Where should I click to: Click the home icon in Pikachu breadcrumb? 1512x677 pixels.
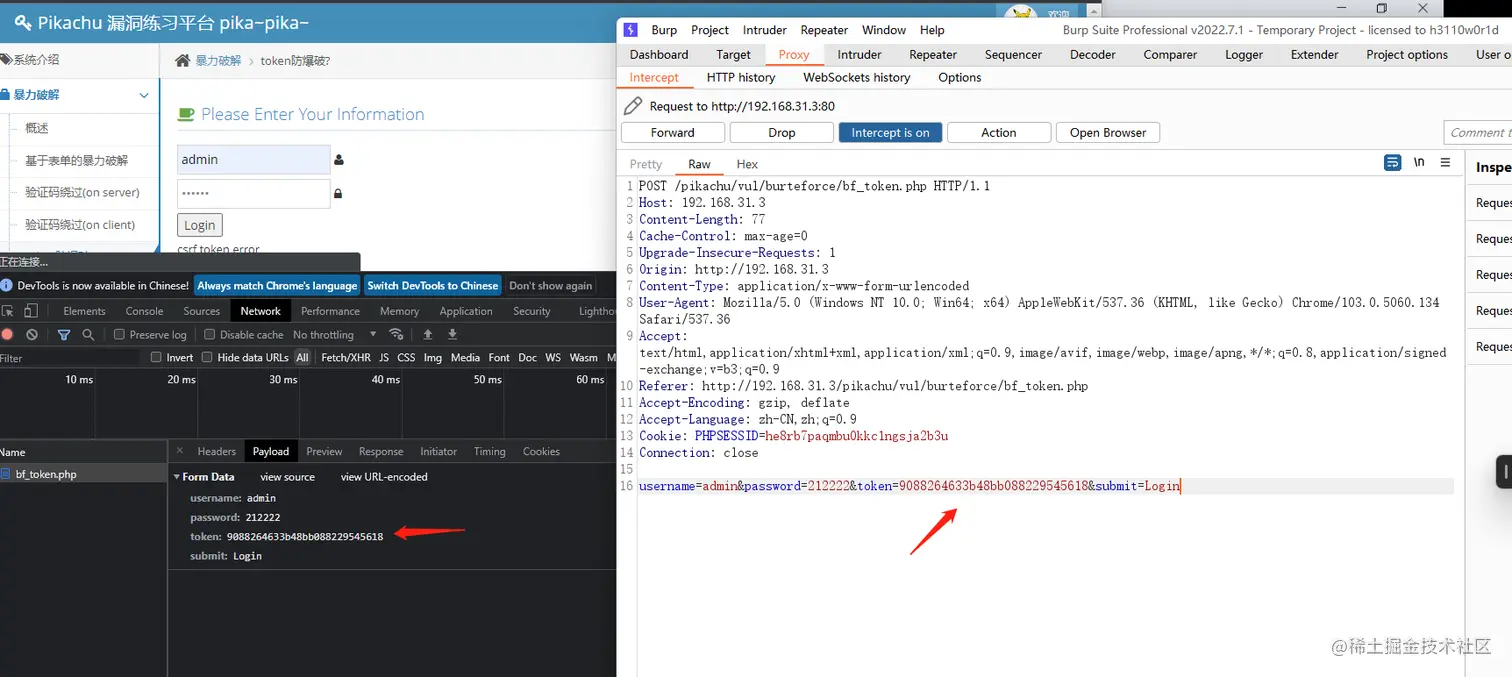[x=182, y=61]
